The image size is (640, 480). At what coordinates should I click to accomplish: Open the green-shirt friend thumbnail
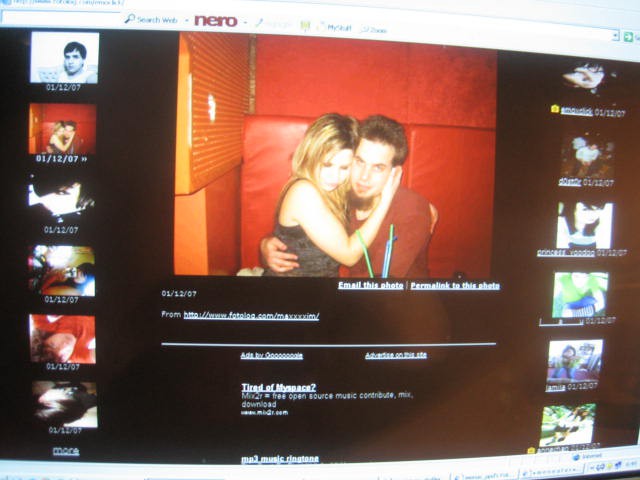[x=580, y=295]
